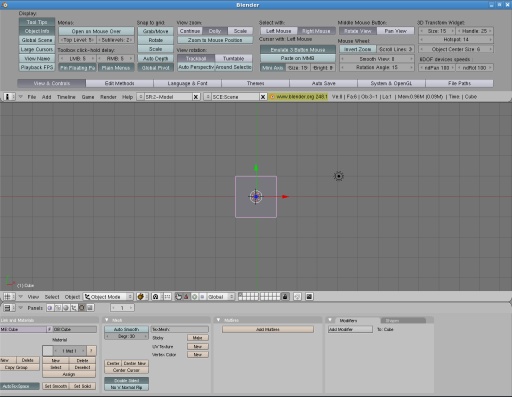Image resolution: width=512 pixels, height=397 pixels.
Task: Open the buttons window type selector
Action: pyautogui.click(x=9, y=308)
